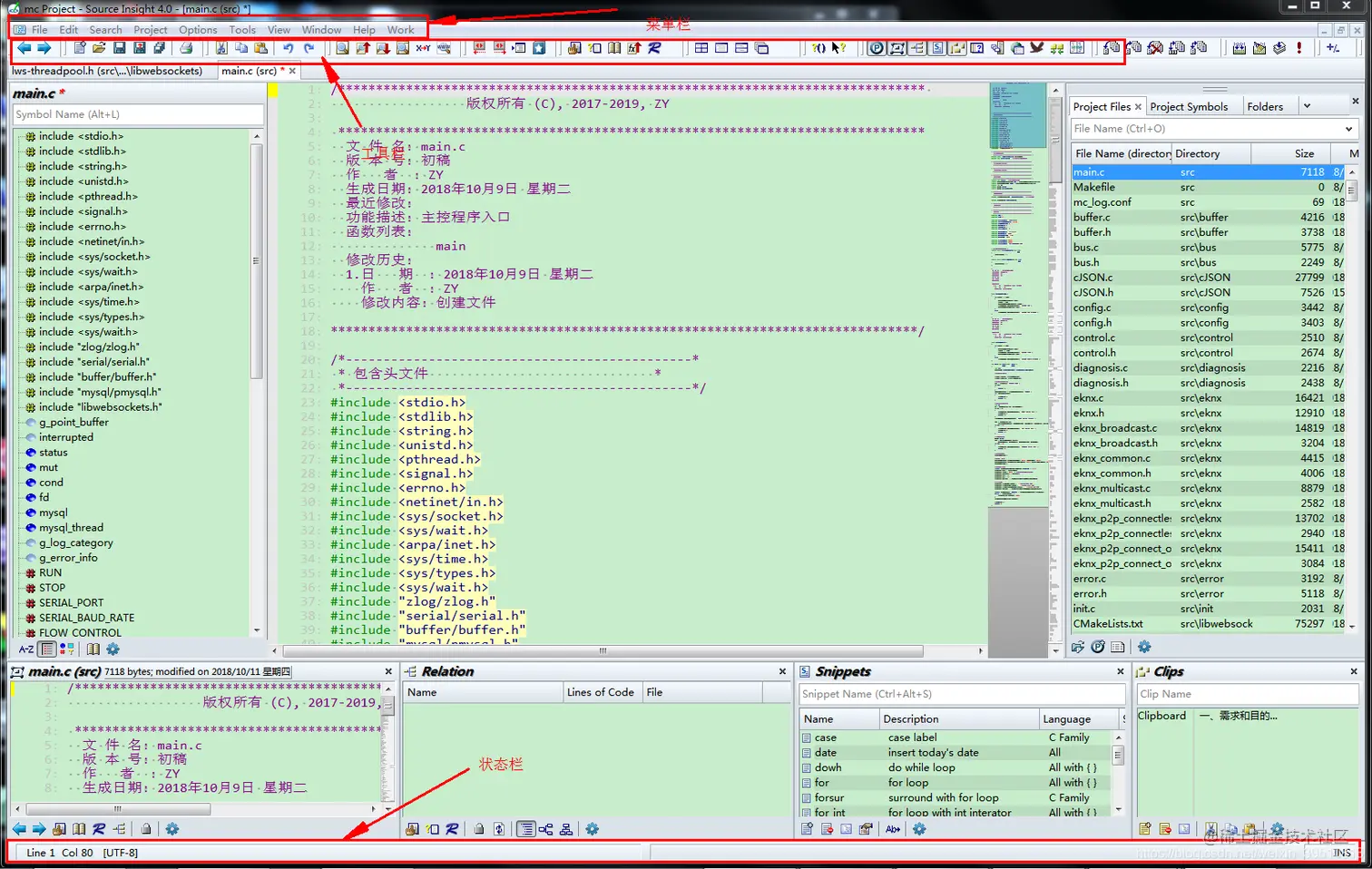Select cJSON.c in the project files list
1372x869 pixels.
(1207, 278)
